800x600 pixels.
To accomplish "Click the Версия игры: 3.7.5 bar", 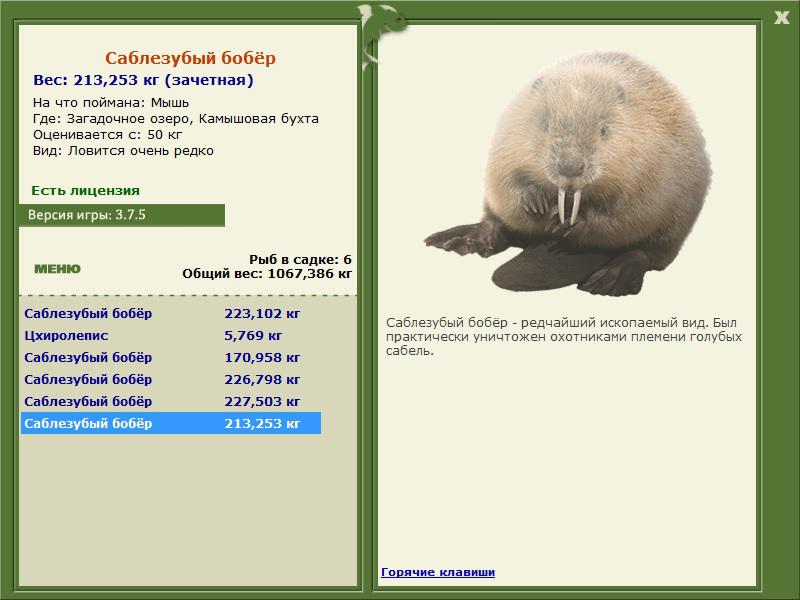I will [x=122, y=215].
